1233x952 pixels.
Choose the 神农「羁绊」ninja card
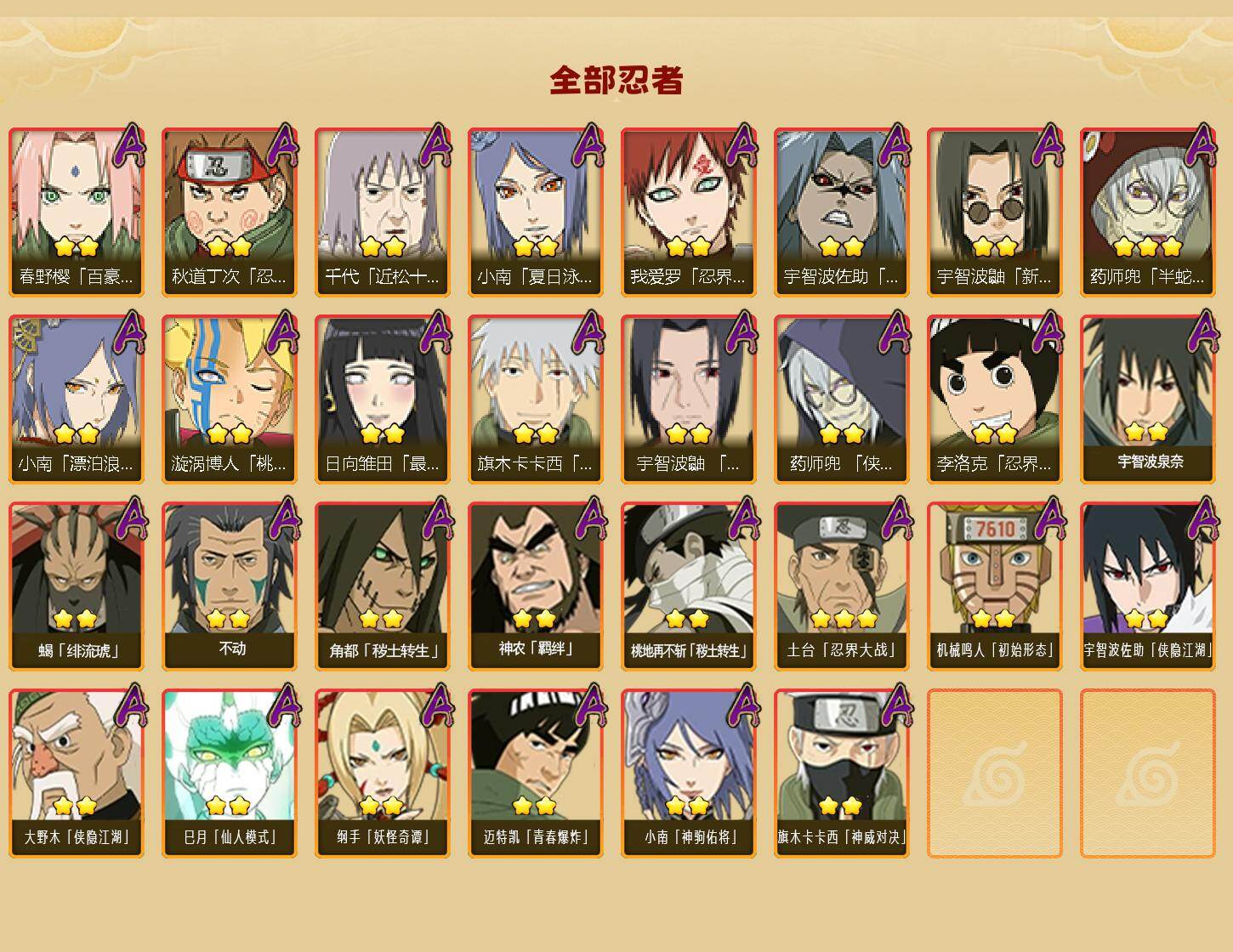(x=536, y=586)
